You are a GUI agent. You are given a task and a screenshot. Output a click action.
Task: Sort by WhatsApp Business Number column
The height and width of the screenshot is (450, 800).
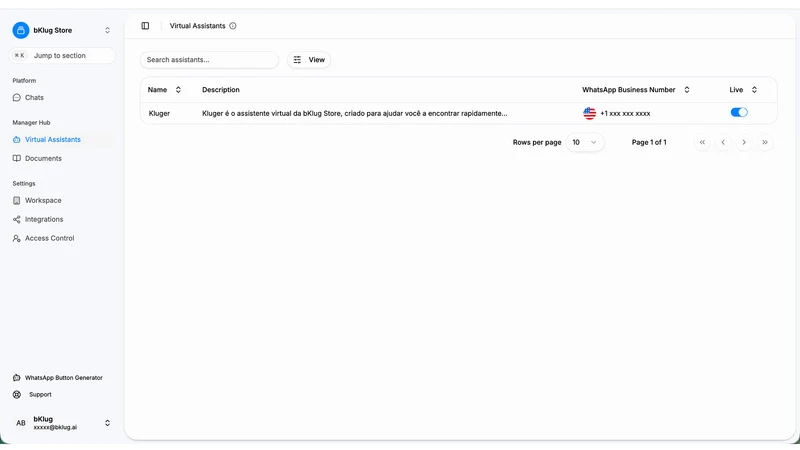[x=636, y=90]
